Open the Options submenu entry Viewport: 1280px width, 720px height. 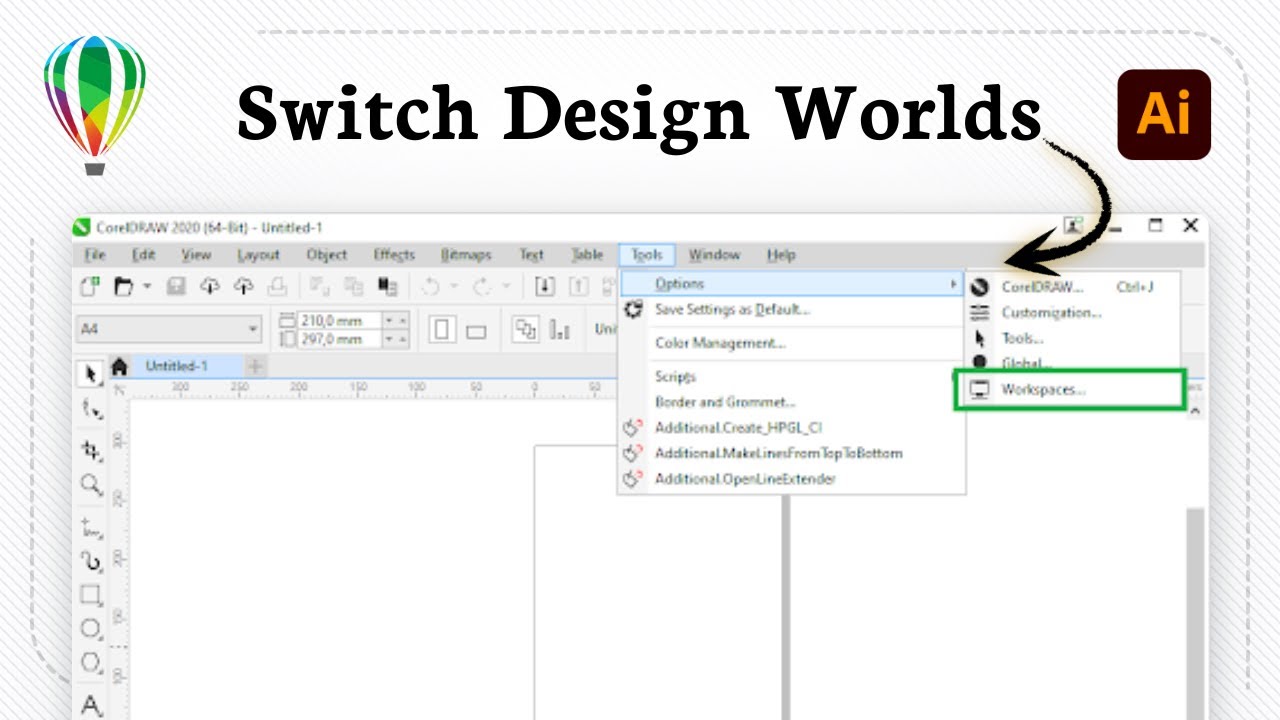pyautogui.click(x=791, y=284)
